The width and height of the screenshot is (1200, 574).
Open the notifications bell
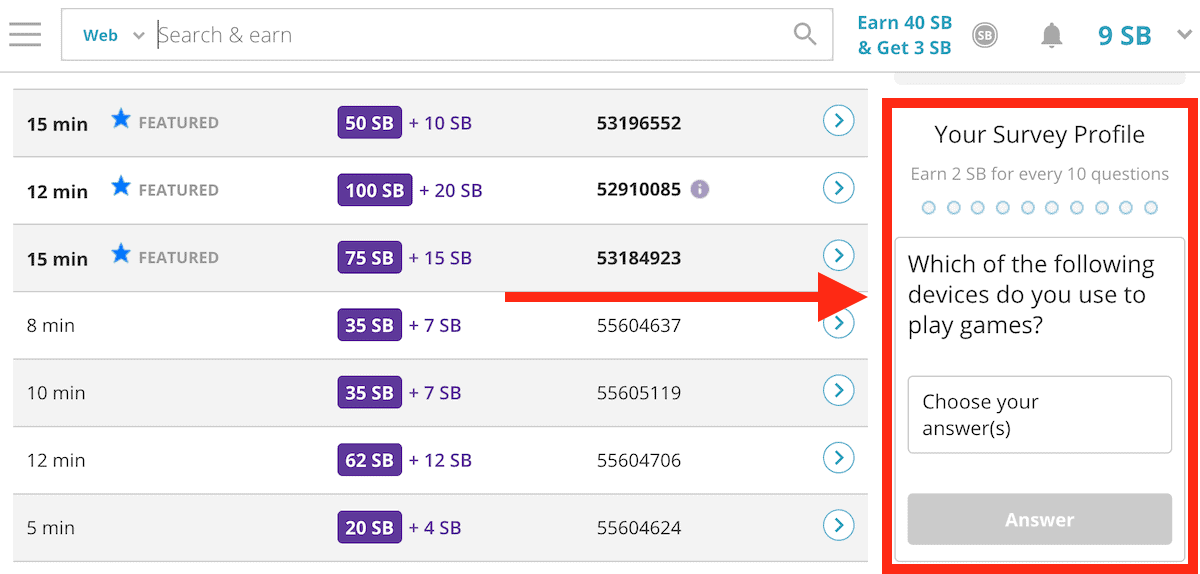[1051, 36]
